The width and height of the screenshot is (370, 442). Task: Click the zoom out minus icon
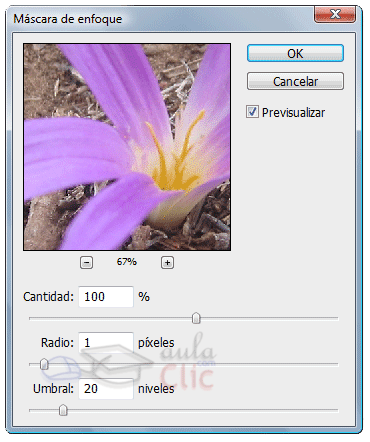click(x=86, y=263)
